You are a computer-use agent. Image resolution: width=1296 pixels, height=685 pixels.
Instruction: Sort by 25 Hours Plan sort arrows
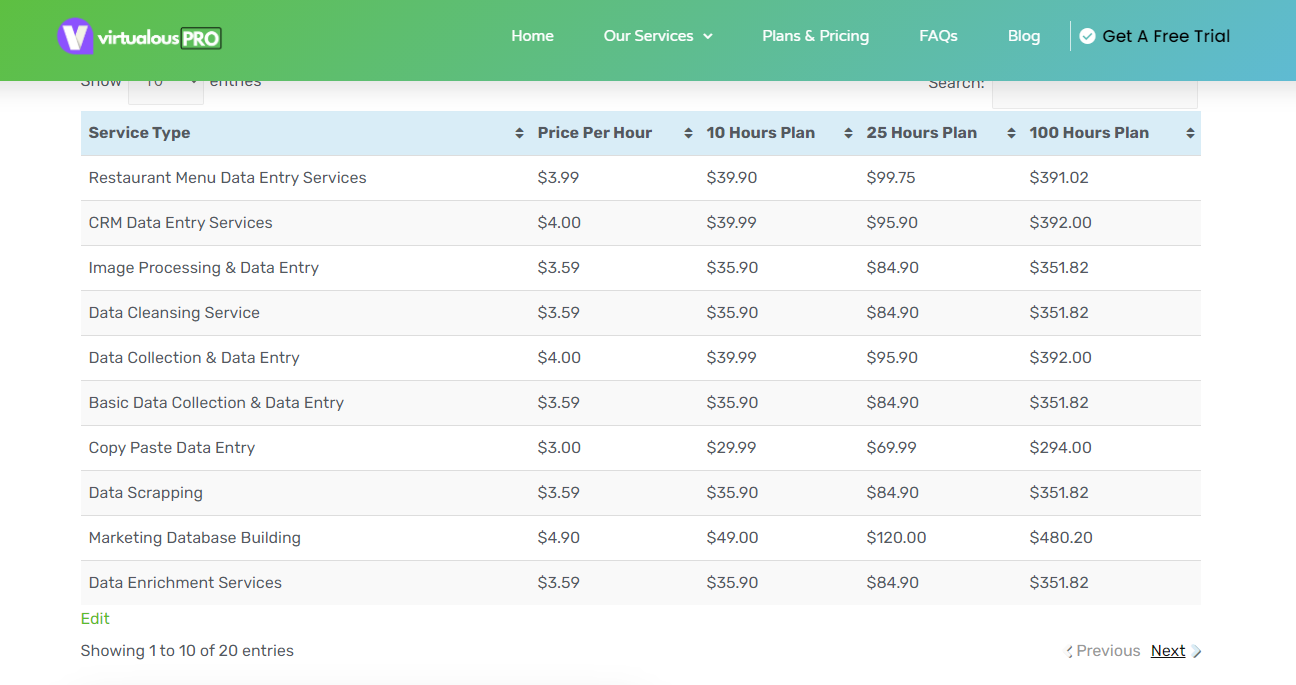pos(1011,133)
